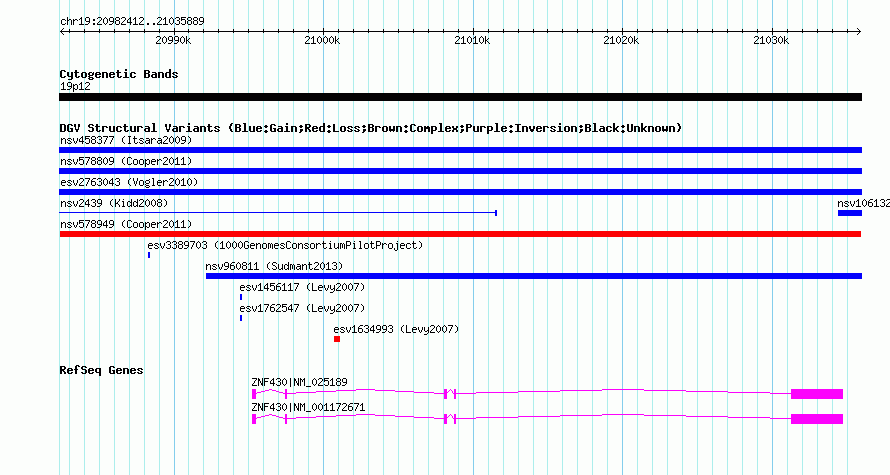Click the nsv960811 (Sudmant2013) label

point(274,266)
